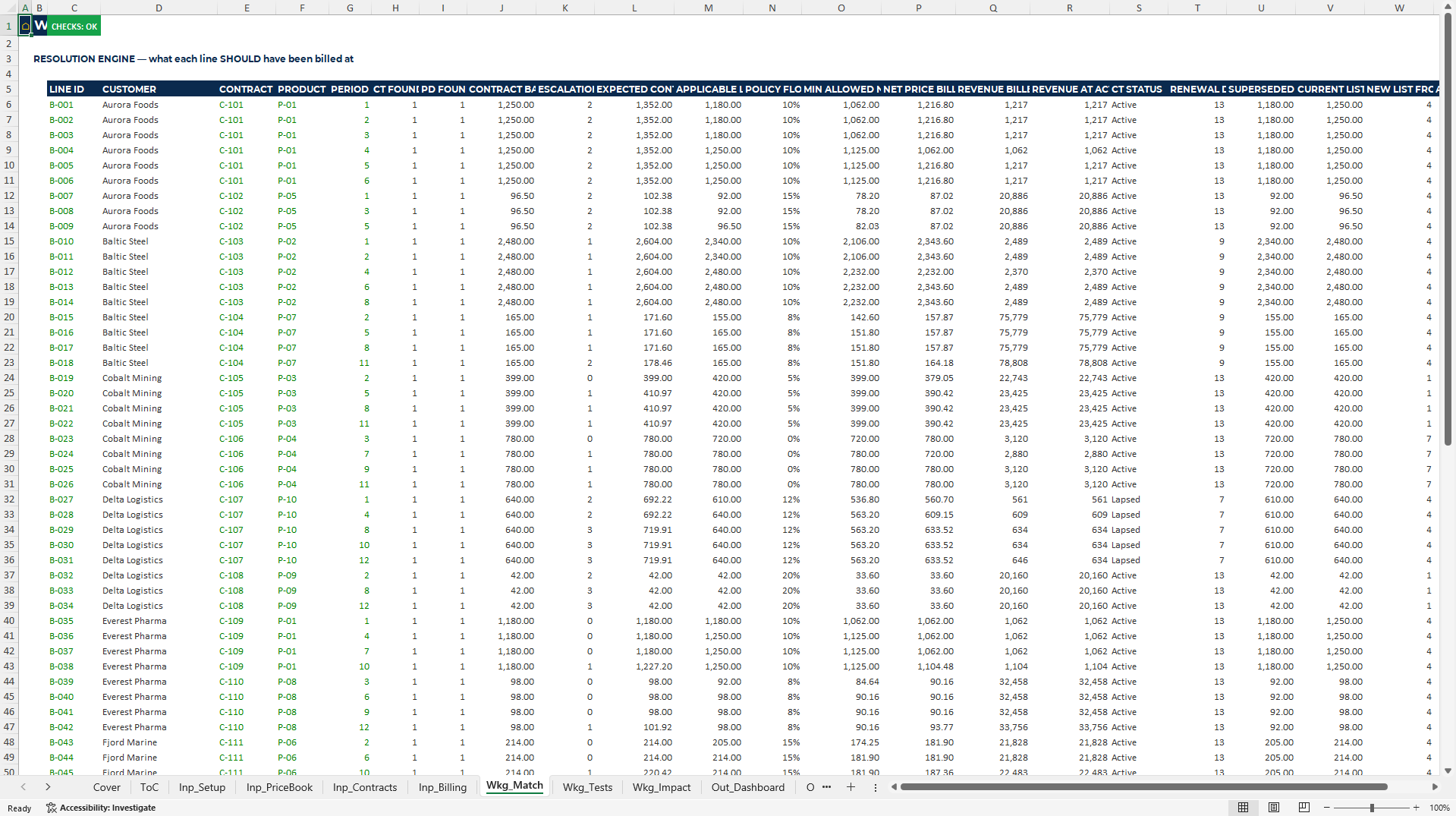Switch to Inp_PriceBook sheet
This screenshot has height=816, width=1456.
point(279,787)
